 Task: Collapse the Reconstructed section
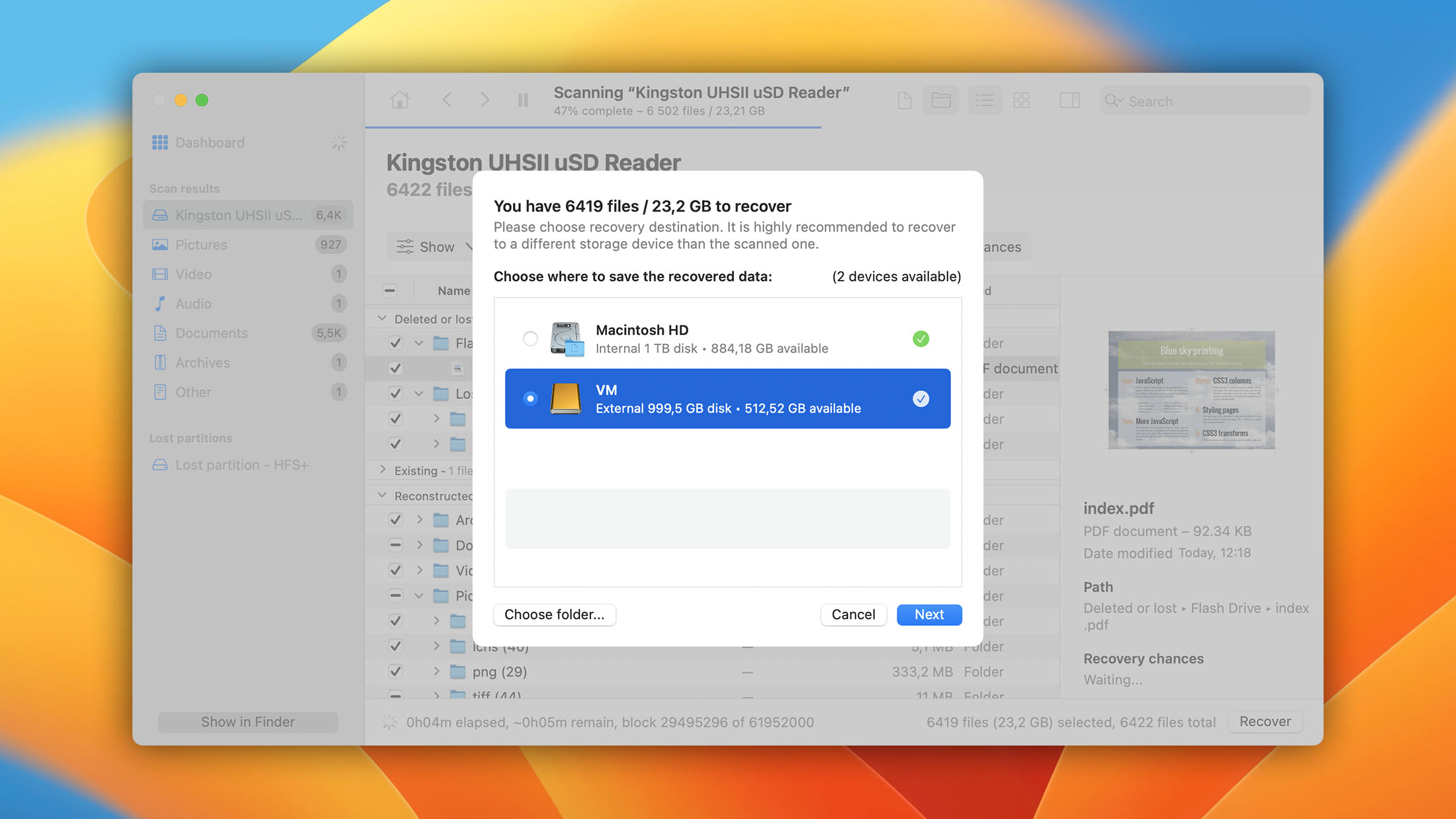(x=382, y=495)
